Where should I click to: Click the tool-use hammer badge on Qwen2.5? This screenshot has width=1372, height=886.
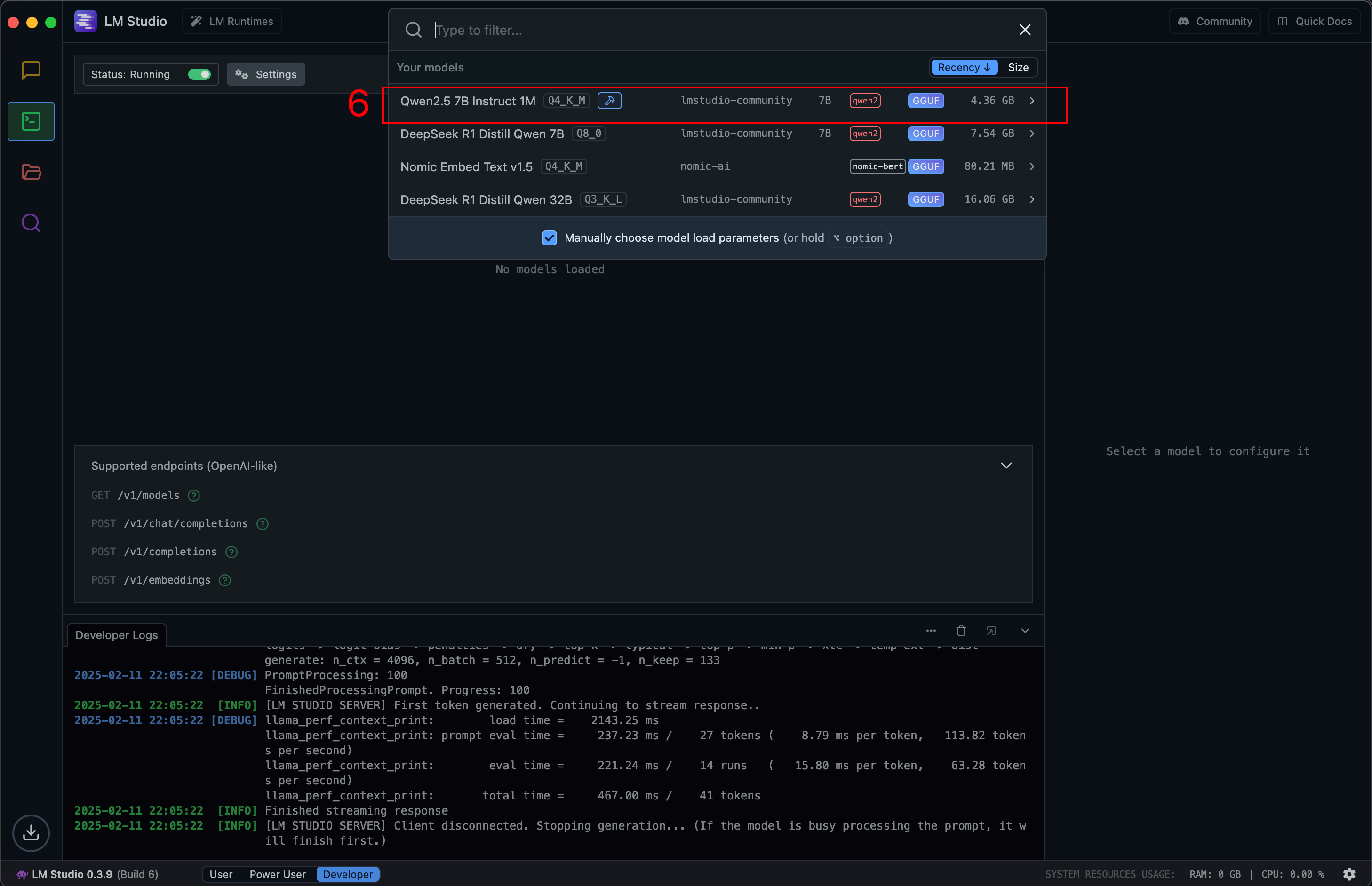tap(609, 101)
